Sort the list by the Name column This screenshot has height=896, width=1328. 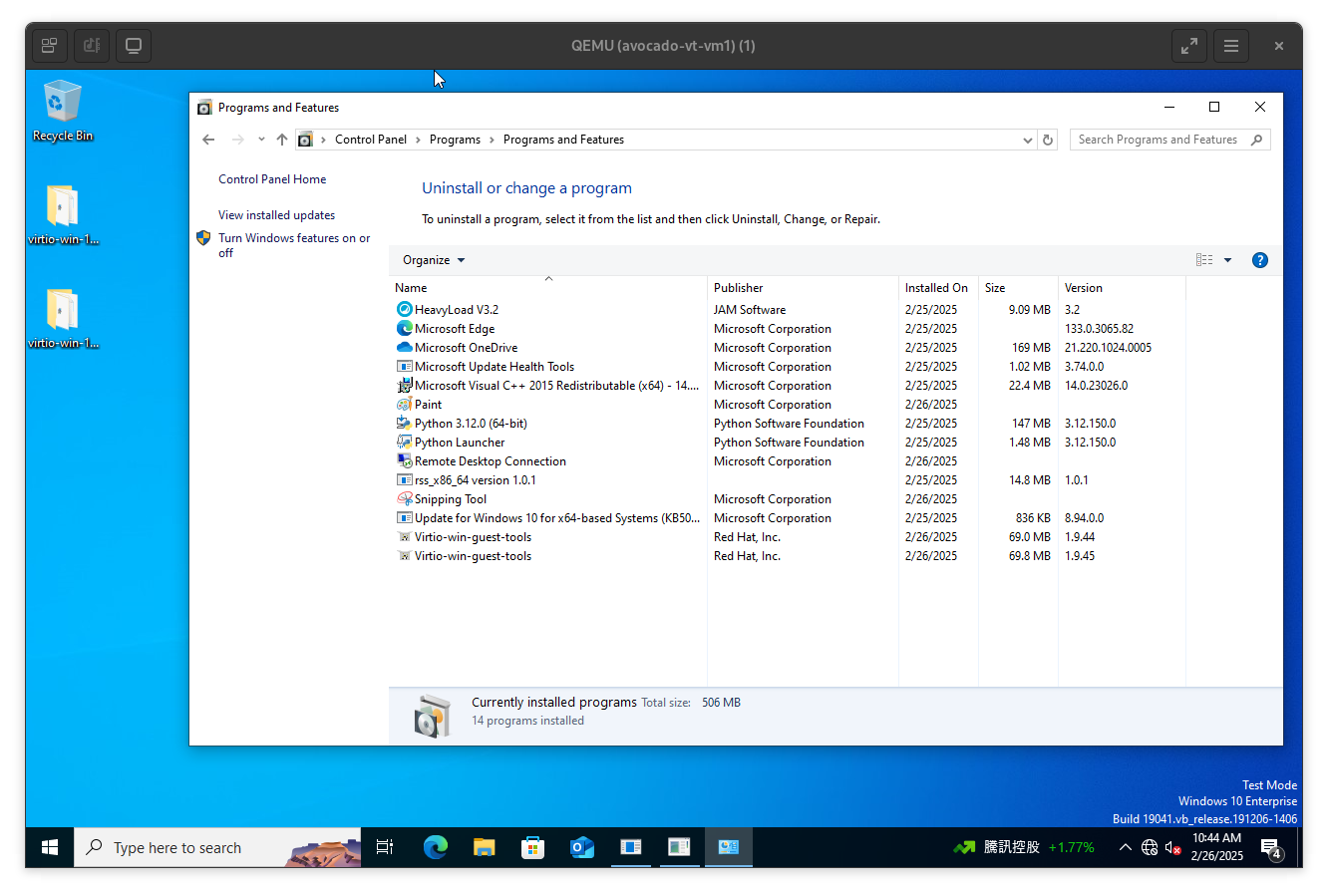pyautogui.click(x=548, y=287)
